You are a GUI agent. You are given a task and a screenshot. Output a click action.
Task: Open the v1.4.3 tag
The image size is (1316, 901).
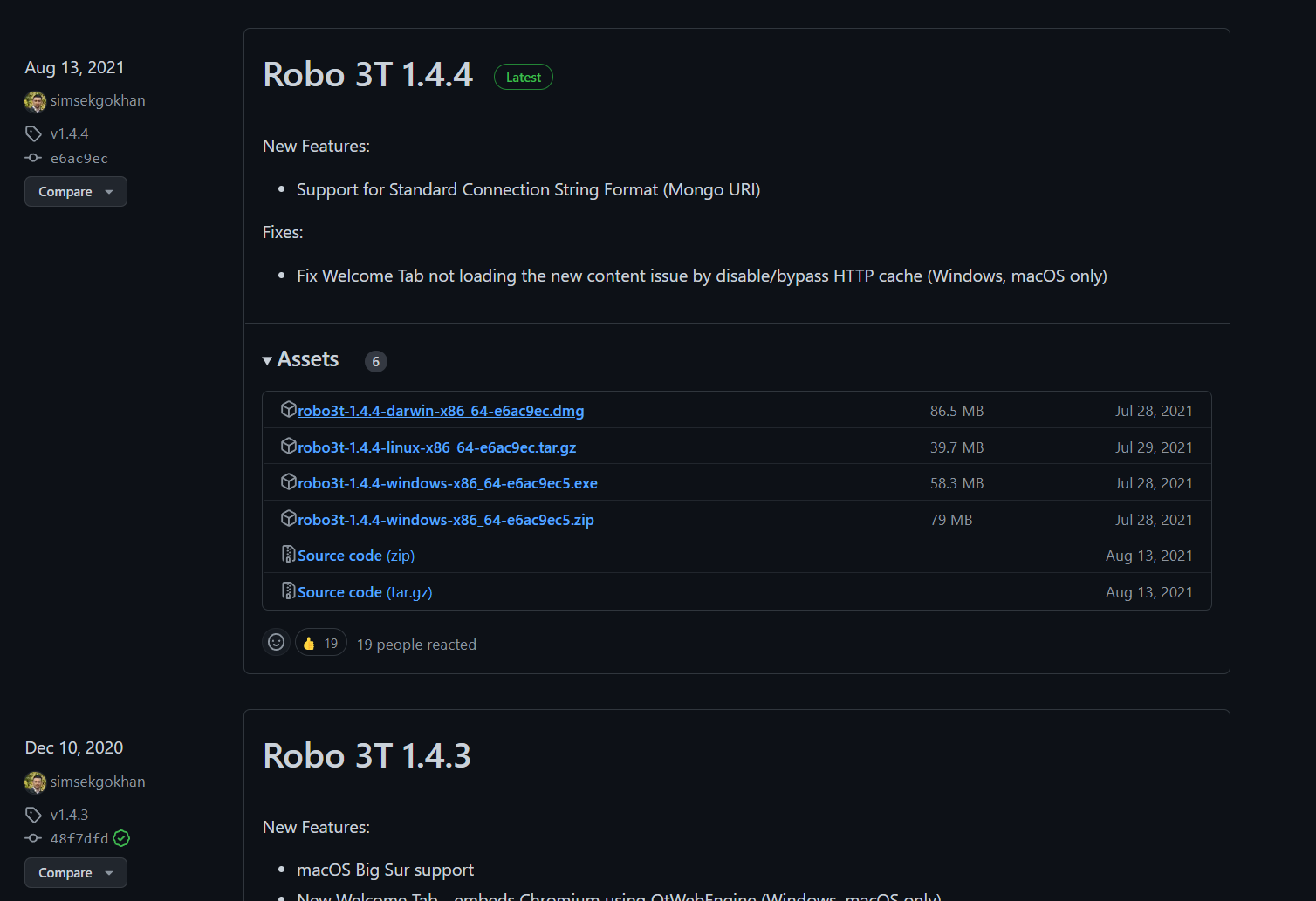[x=70, y=815]
